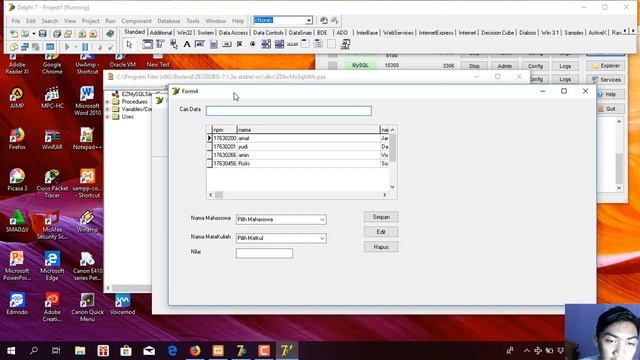This screenshot has height=360, width=640.
Task: Open the Database menu
Action: point(169,21)
